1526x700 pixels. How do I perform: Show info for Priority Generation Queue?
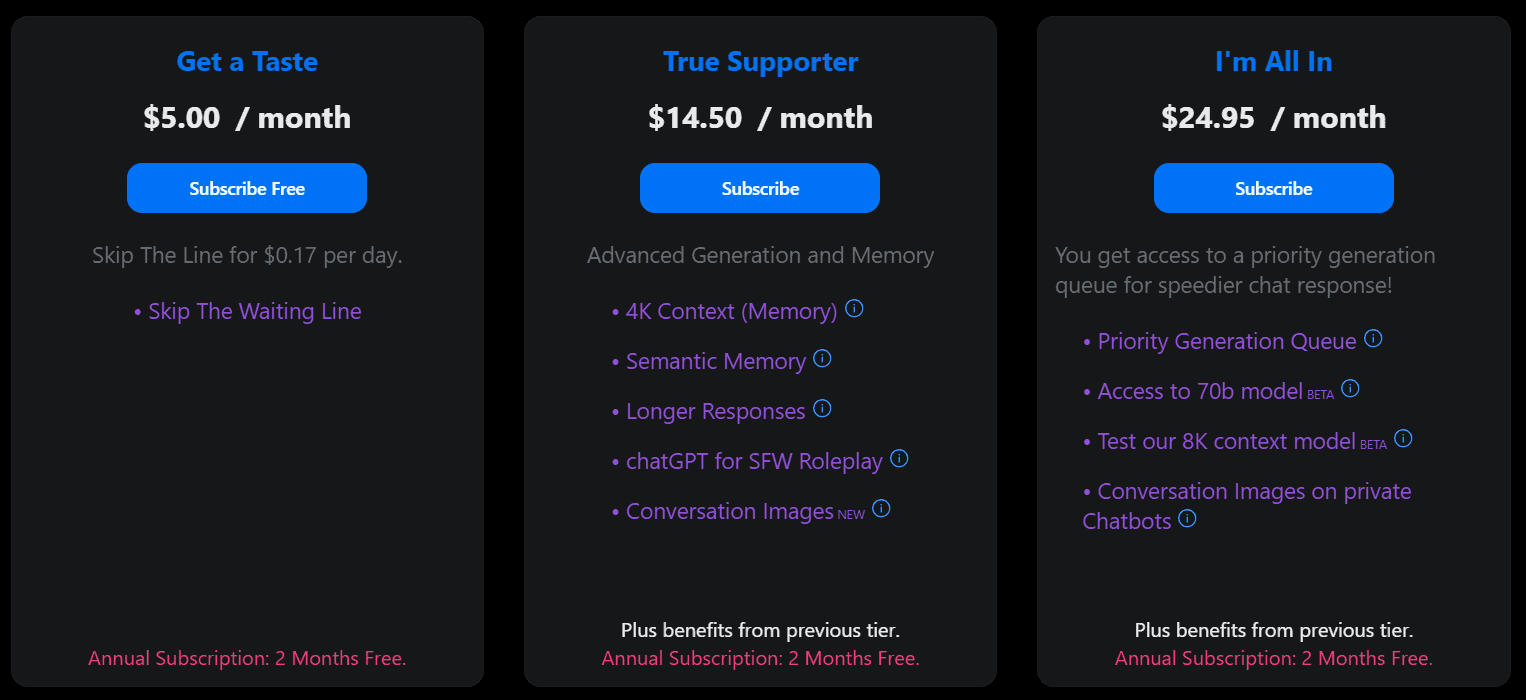[1373, 339]
